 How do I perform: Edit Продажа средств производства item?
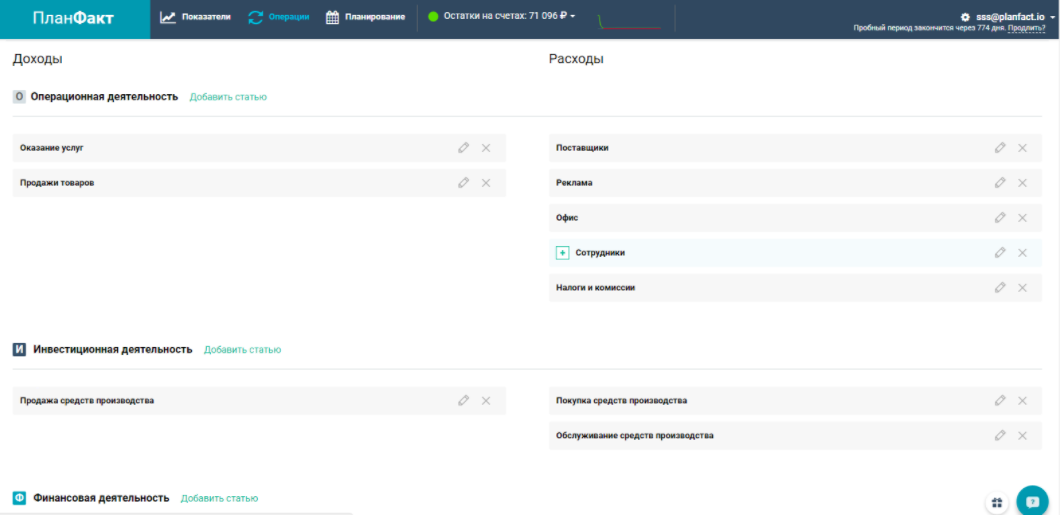[x=463, y=401]
